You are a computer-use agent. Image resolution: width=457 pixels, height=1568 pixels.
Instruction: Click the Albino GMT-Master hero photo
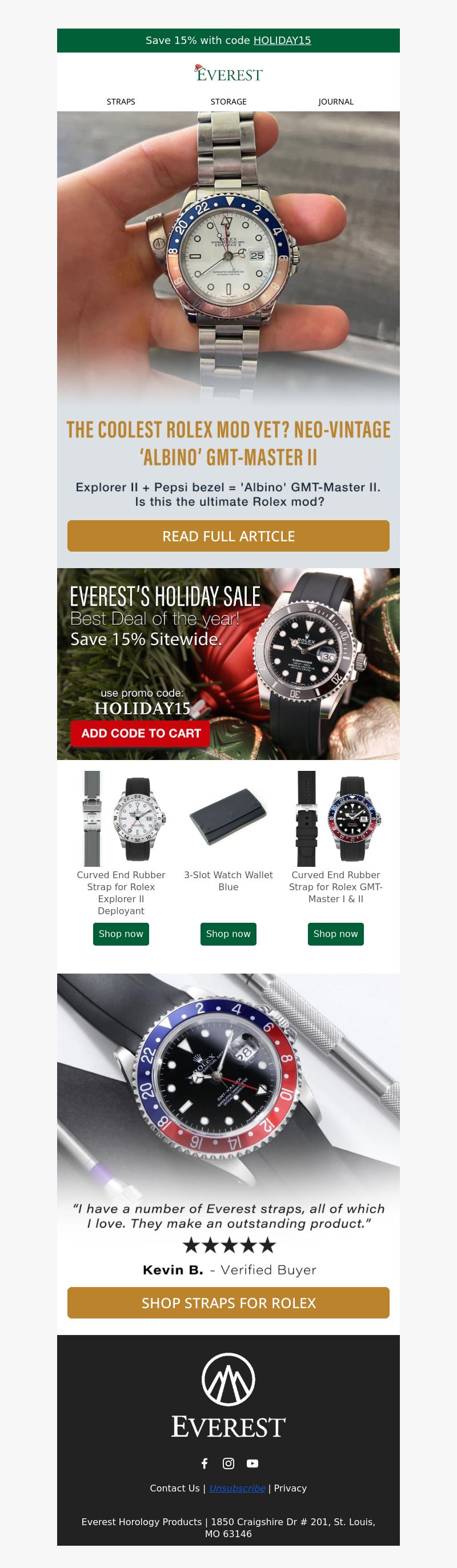(228, 259)
